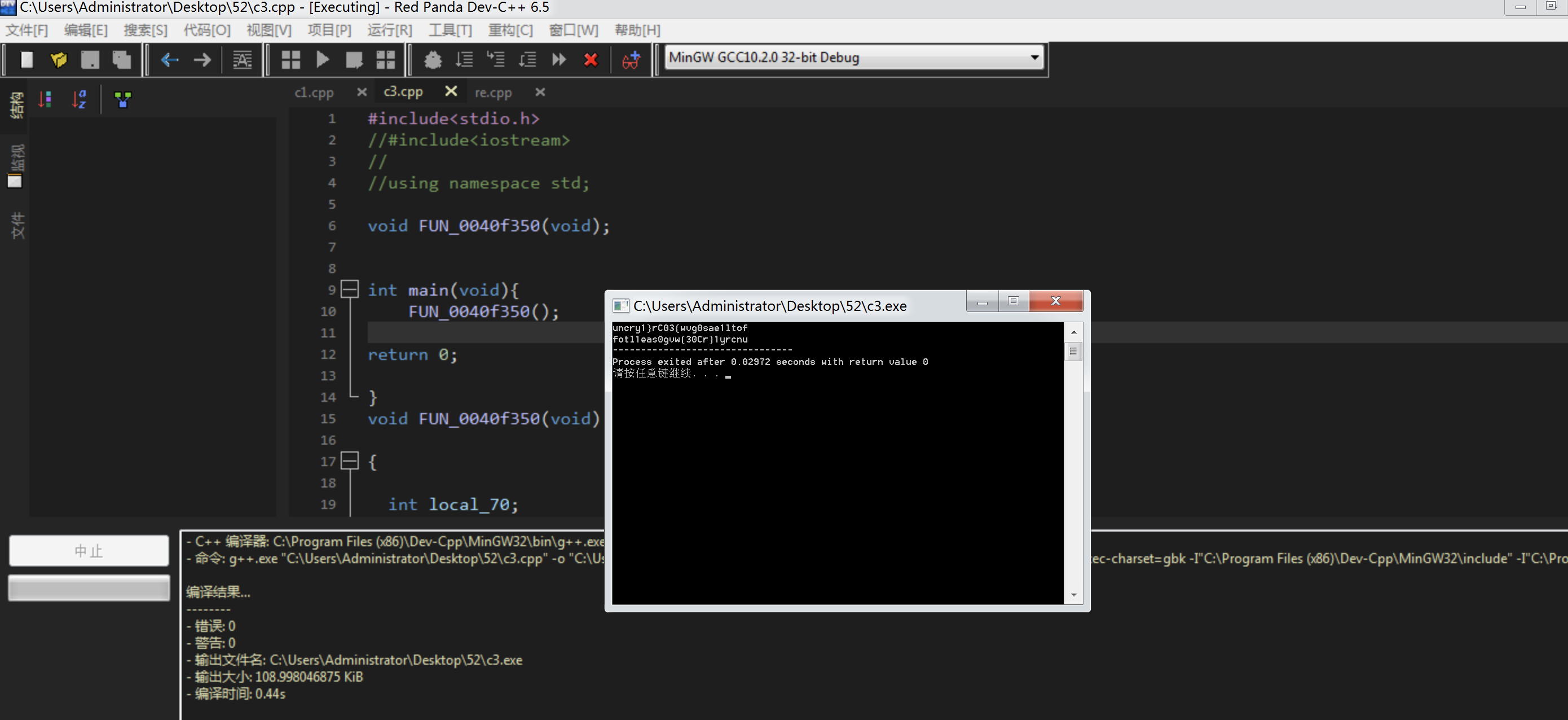Viewport: 1568px width, 720px height.
Task: Click the Step into debug icon
Action: point(496,60)
